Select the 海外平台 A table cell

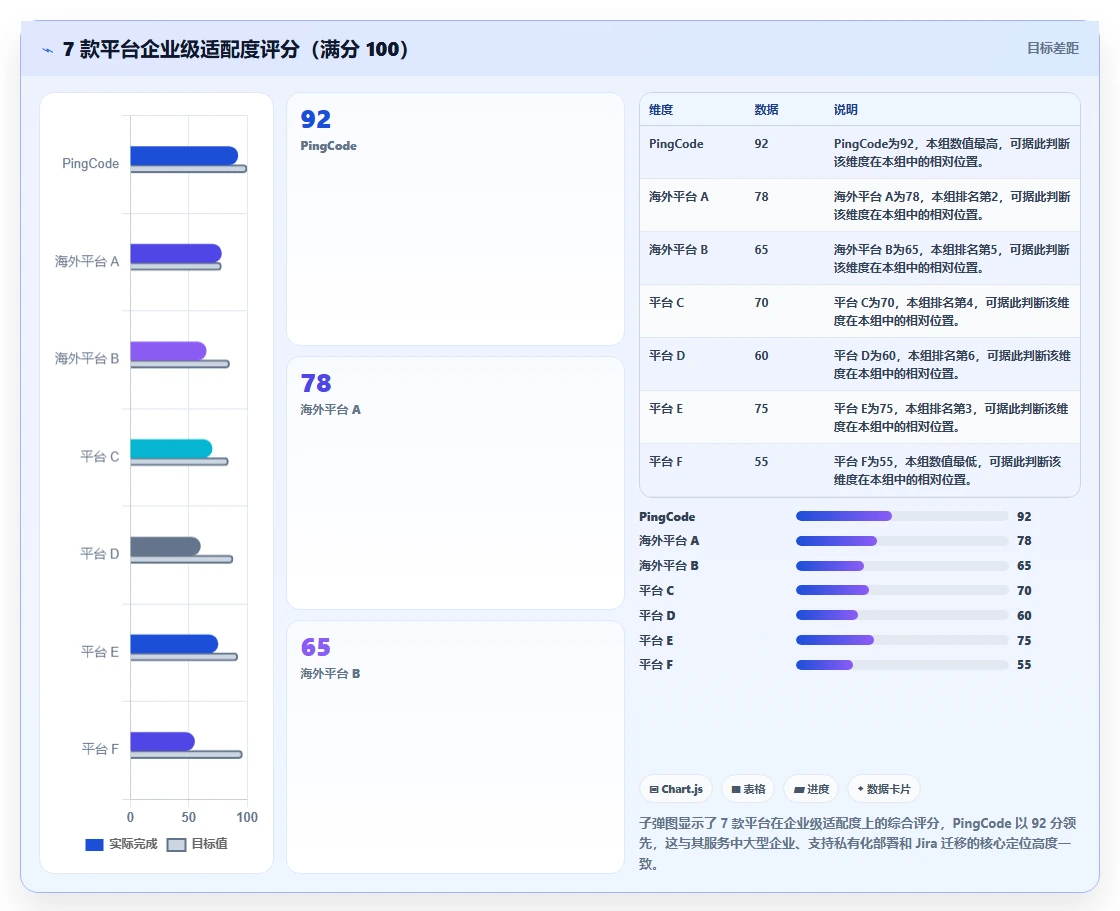coord(679,196)
